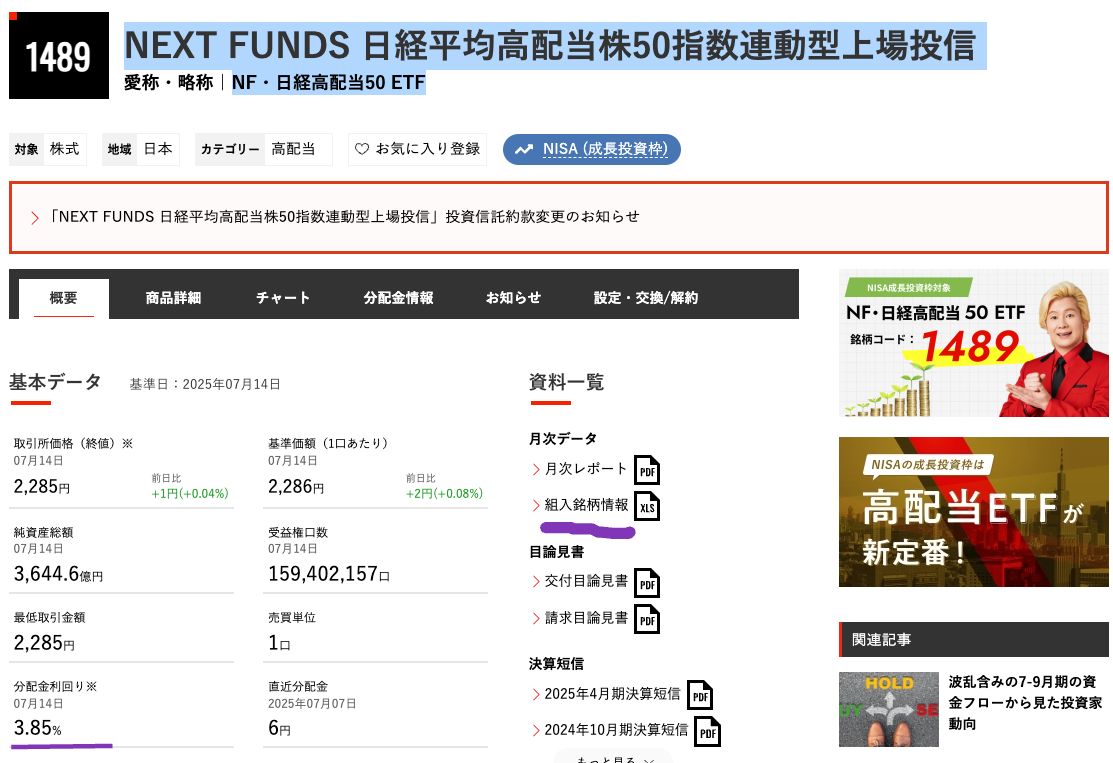This screenshot has height=763, width=1113.
Task: Open PDF icon for 2024年10月期決算短信
Action: click(x=707, y=732)
